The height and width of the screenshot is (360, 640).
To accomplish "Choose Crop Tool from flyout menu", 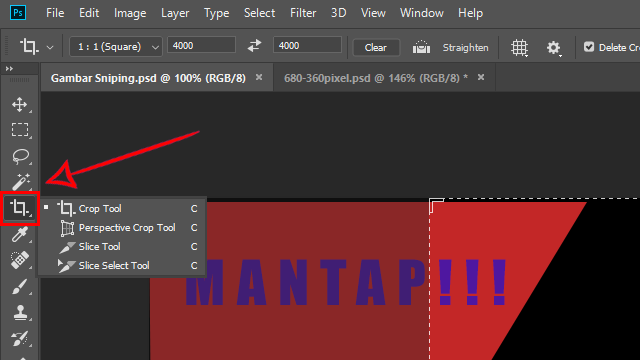I will point(122,209).
